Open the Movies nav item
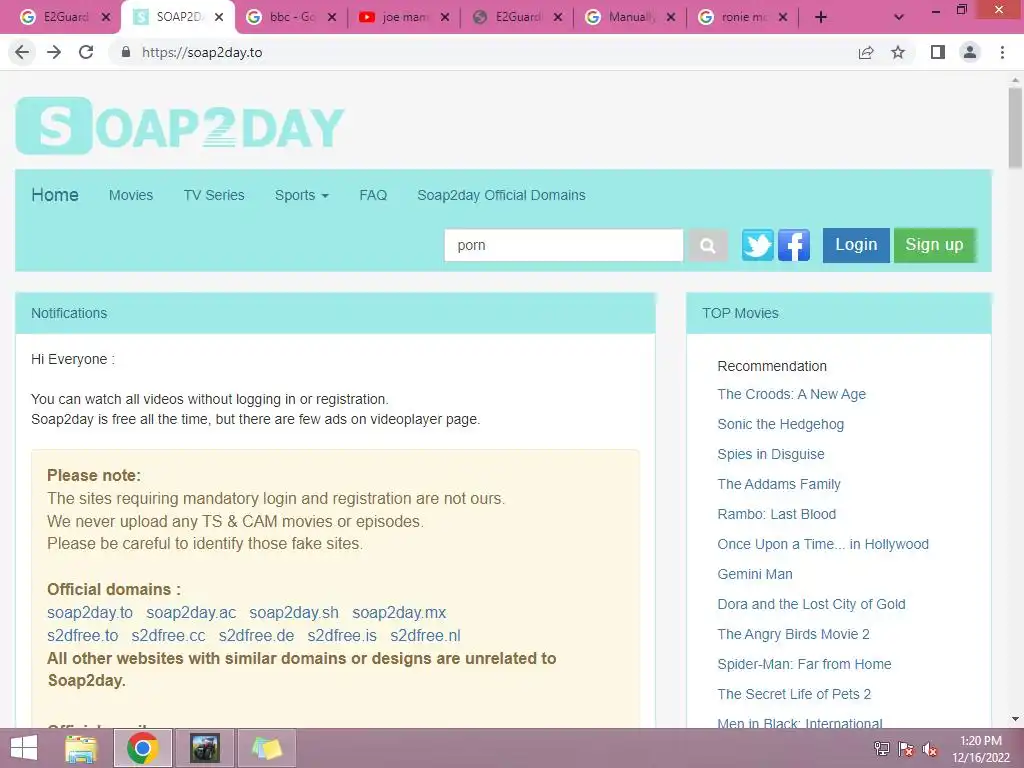The height and width of the screenshot is (768, 1024). (x=131, y=195)
